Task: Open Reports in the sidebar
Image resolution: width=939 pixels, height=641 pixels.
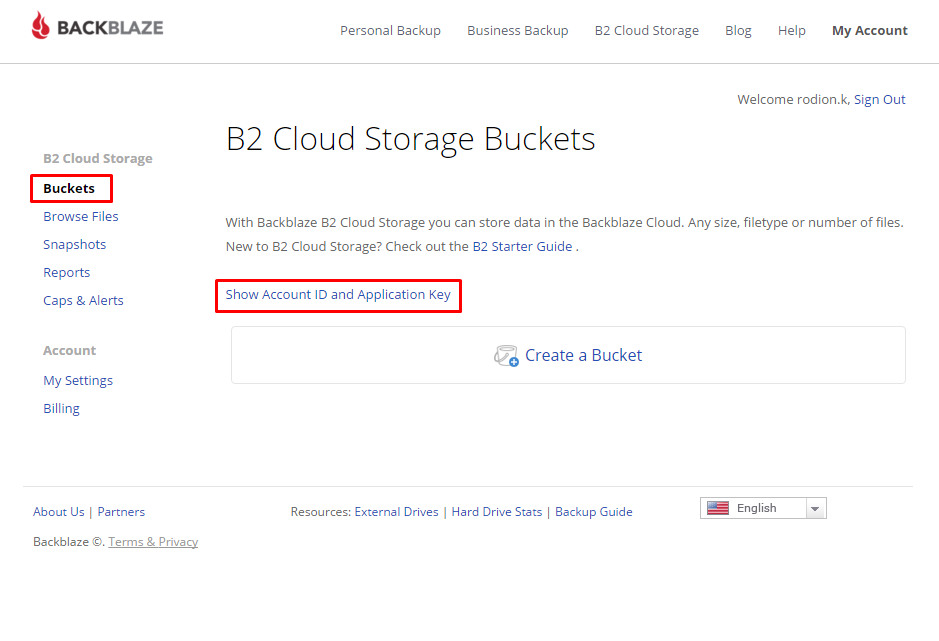Action: click(x=66, y=273)
